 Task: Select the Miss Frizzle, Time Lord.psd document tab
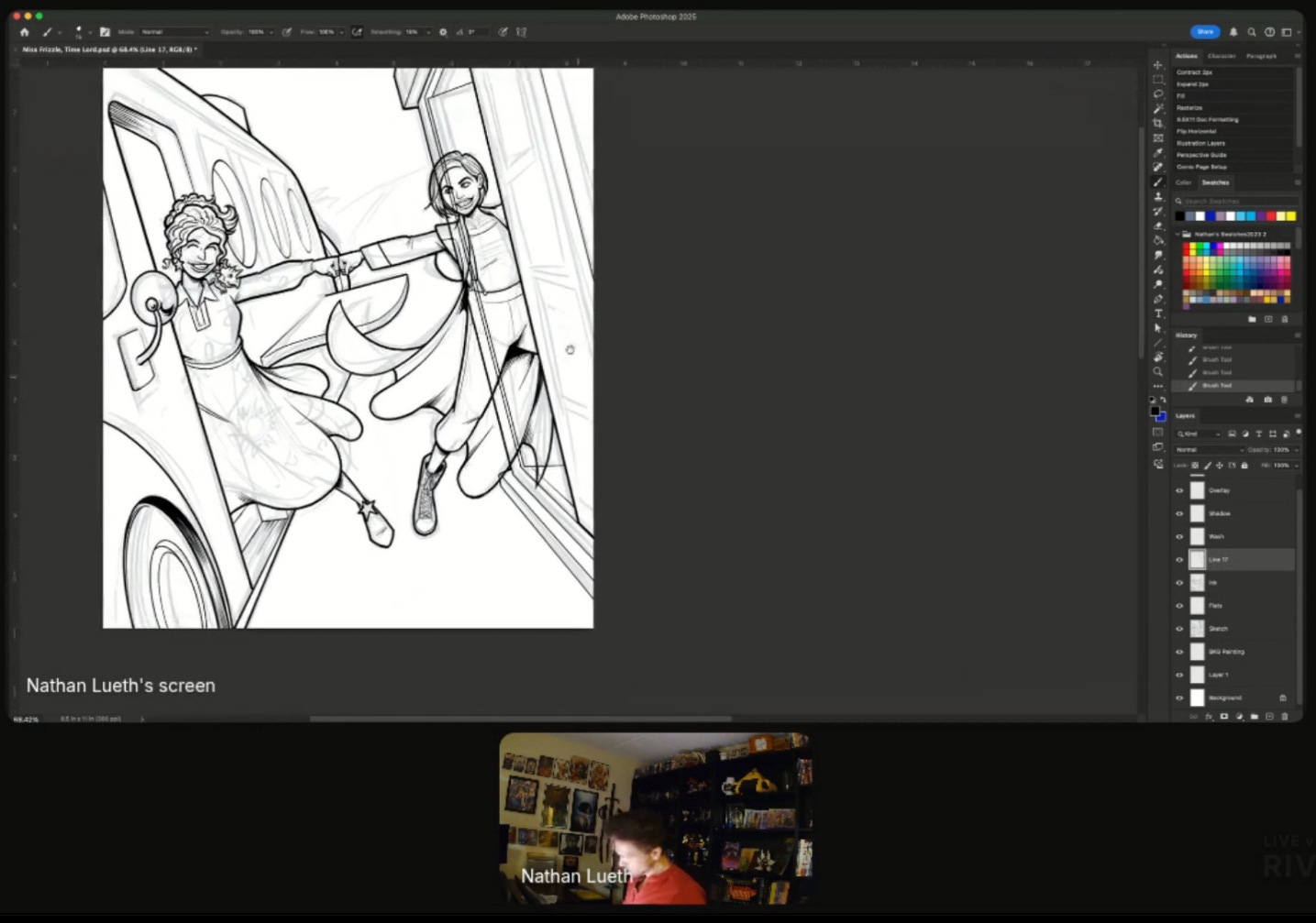pos(108,49)
